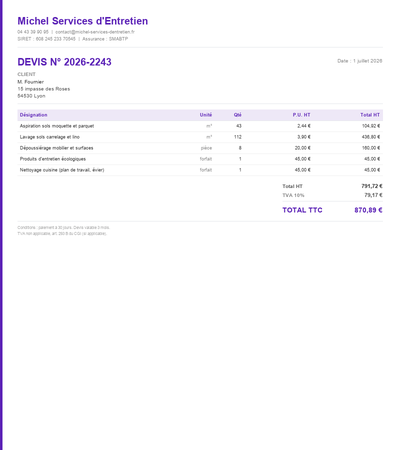
Task: Click unit price 3,90 €
Action: click(304, 137)
